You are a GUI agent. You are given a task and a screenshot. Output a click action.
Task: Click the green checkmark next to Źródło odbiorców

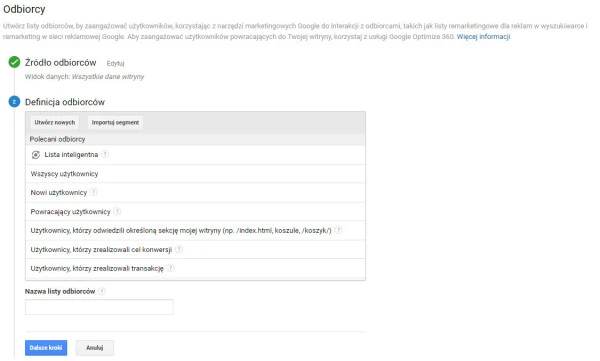coord(14,62)
